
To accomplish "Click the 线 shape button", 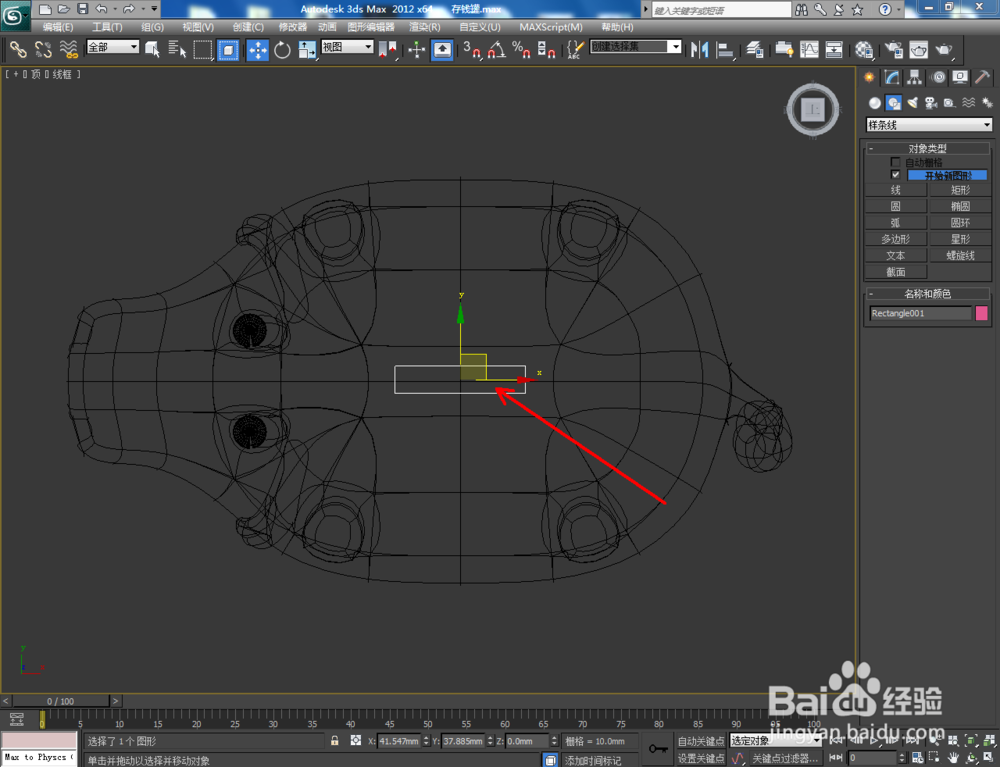I will tap(895, 190).
